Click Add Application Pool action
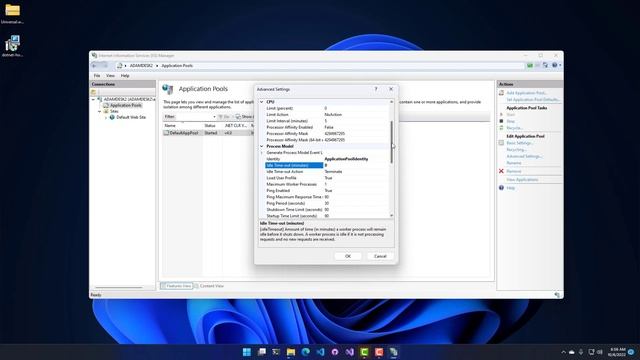The image size is (640, 360). click(526, 93)
